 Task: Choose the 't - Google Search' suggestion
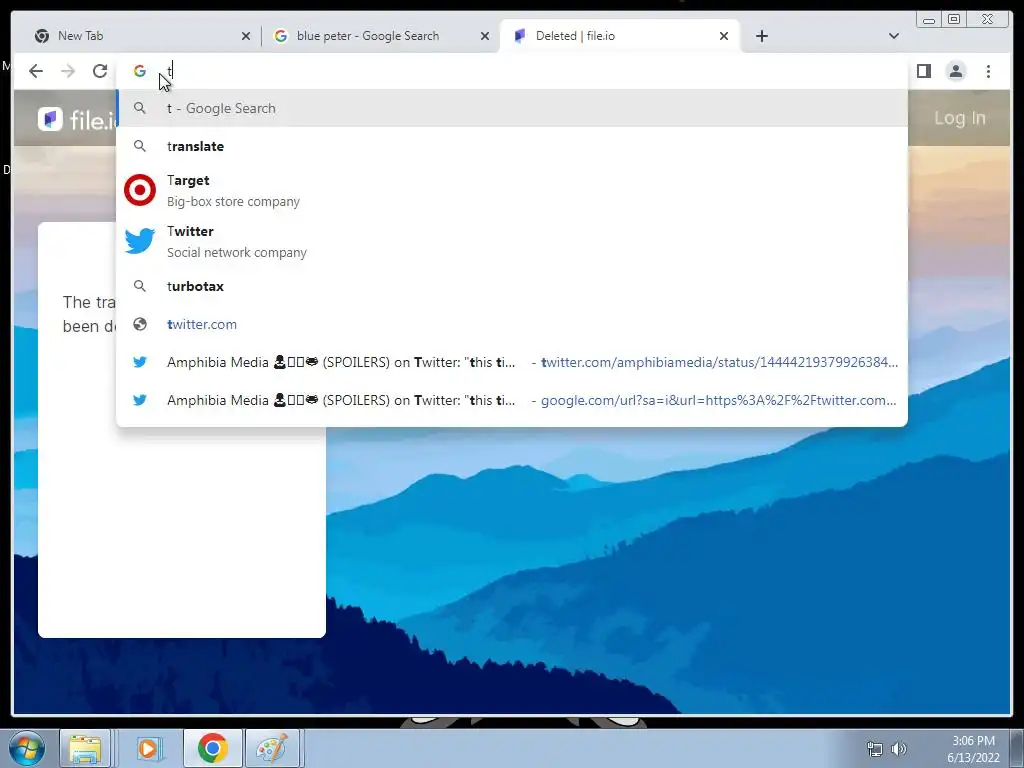click(512, 108)
